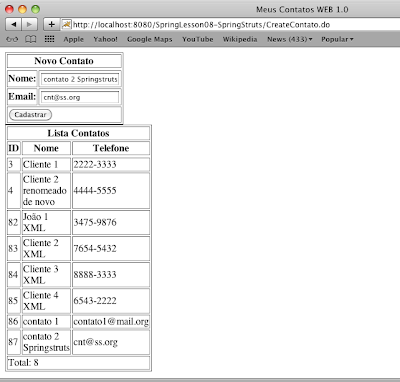400x382 pixels.
Task: Click the ID 87 cell
Action: click(x=14, y=342)
